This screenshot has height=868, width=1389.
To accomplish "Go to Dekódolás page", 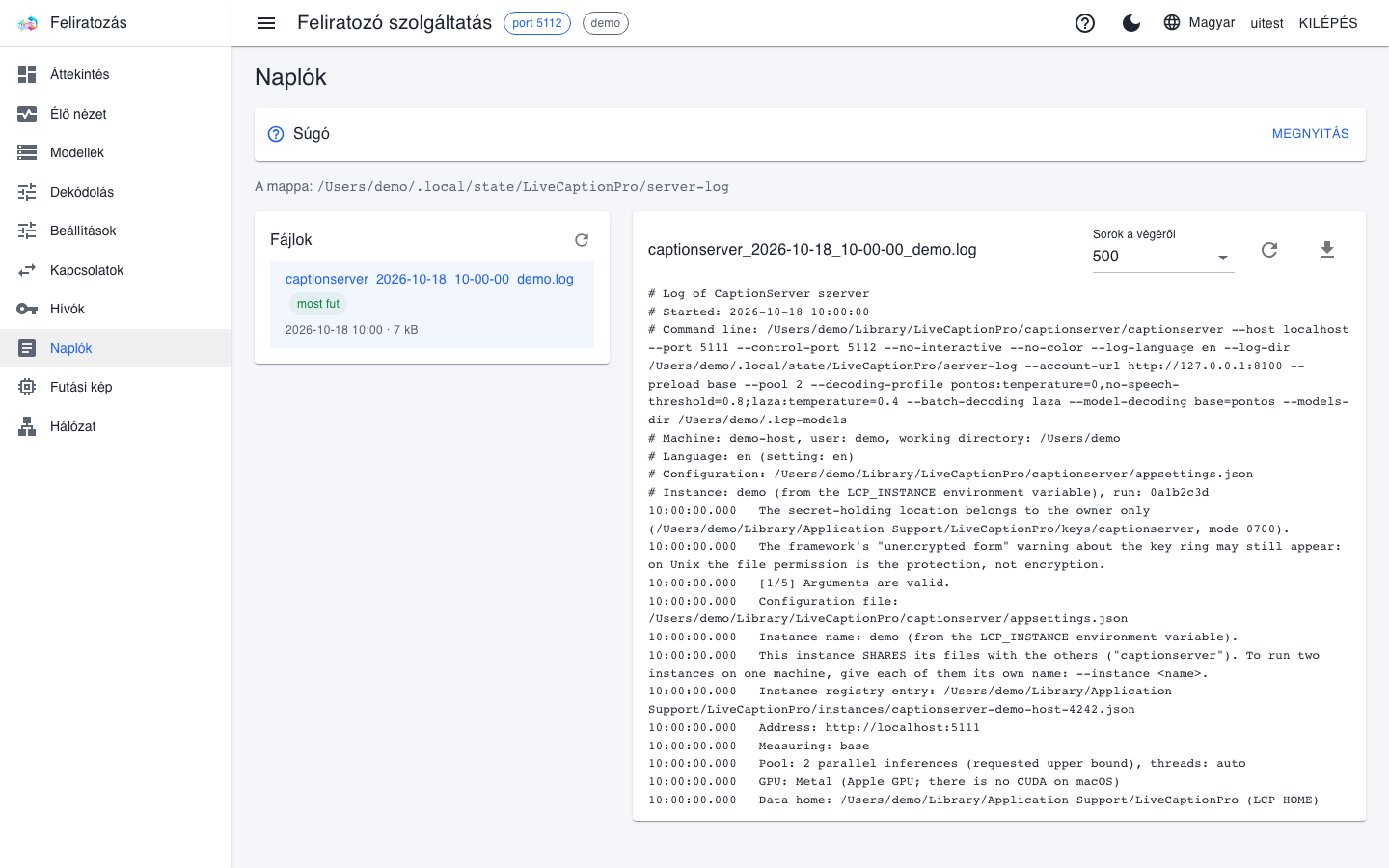I will (116, 192).
